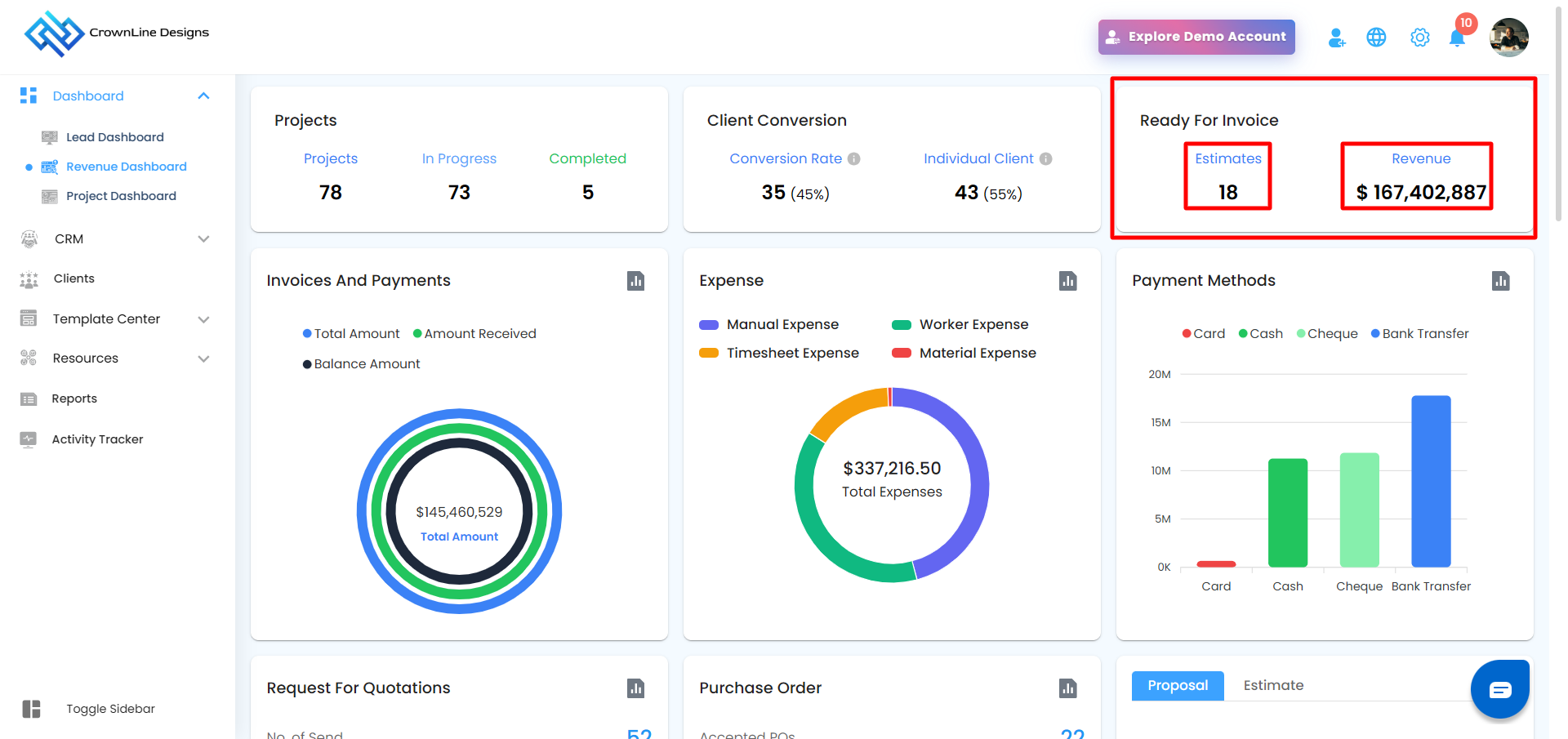Click the notification bell icon
Viewport: 1568px width, 739px height.
[1456, 38]
